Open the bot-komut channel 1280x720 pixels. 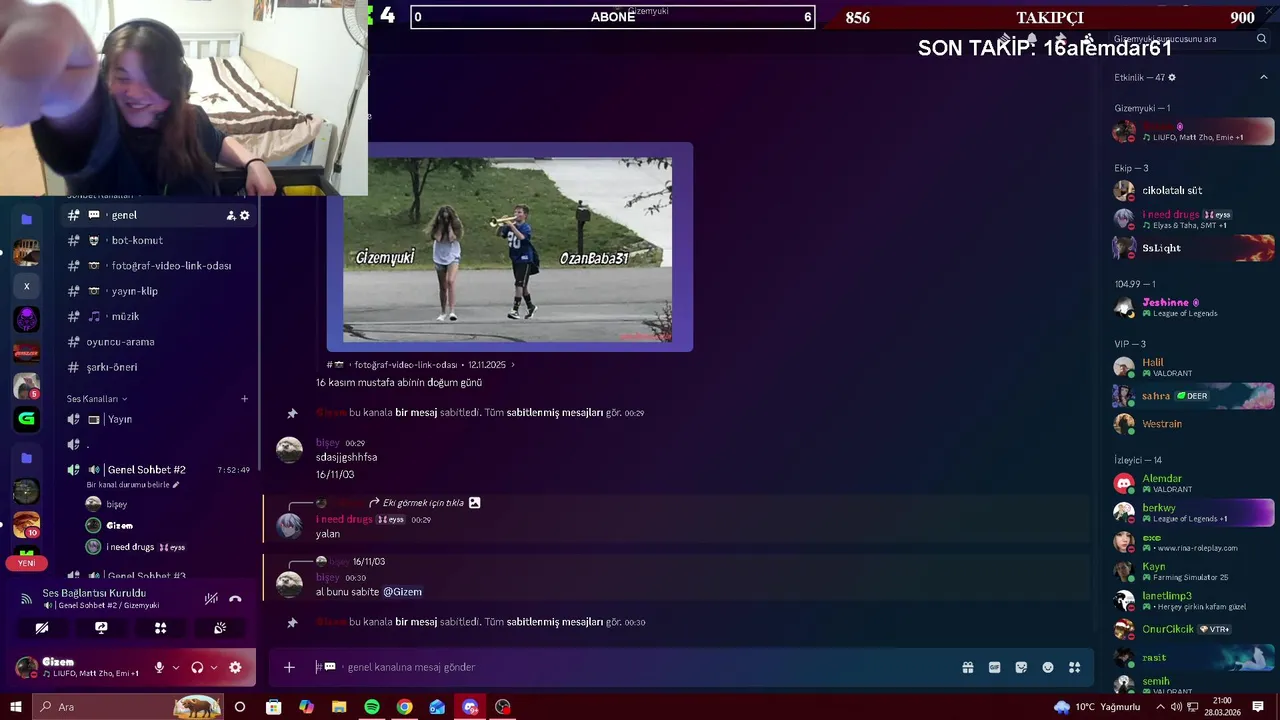[x=158, y=240]
